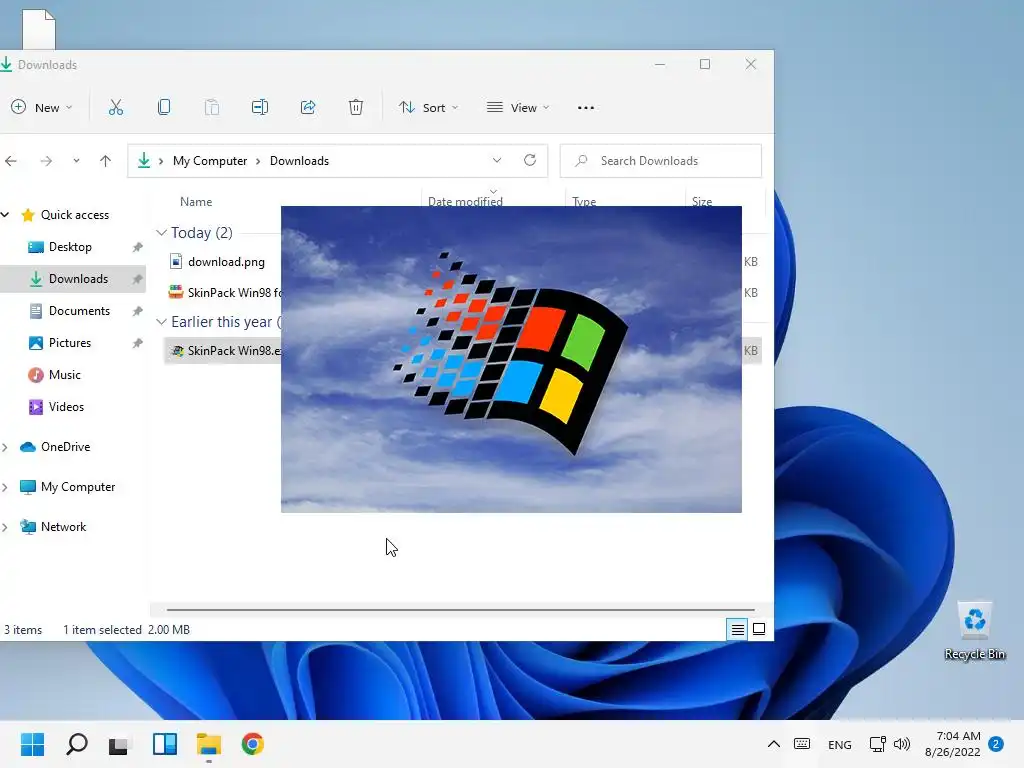Open Videos in the sidebar
This screenshot has height=768, width=1024.
[66, 407]
